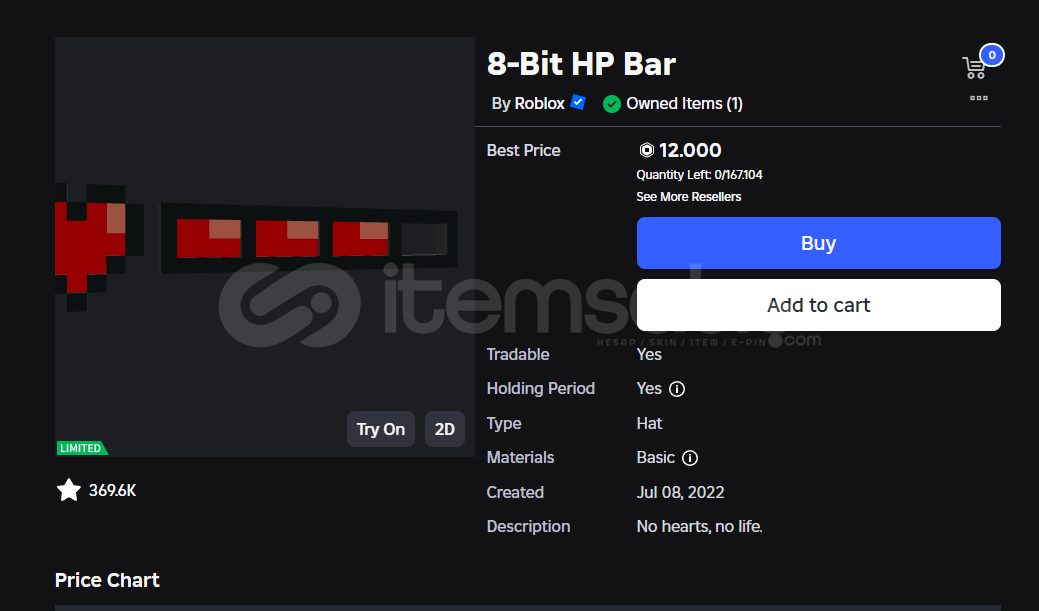This screenshot has width=1039, height=611.
Task: Show Holding Period info icon tooltip
Action: click(677, 389)
